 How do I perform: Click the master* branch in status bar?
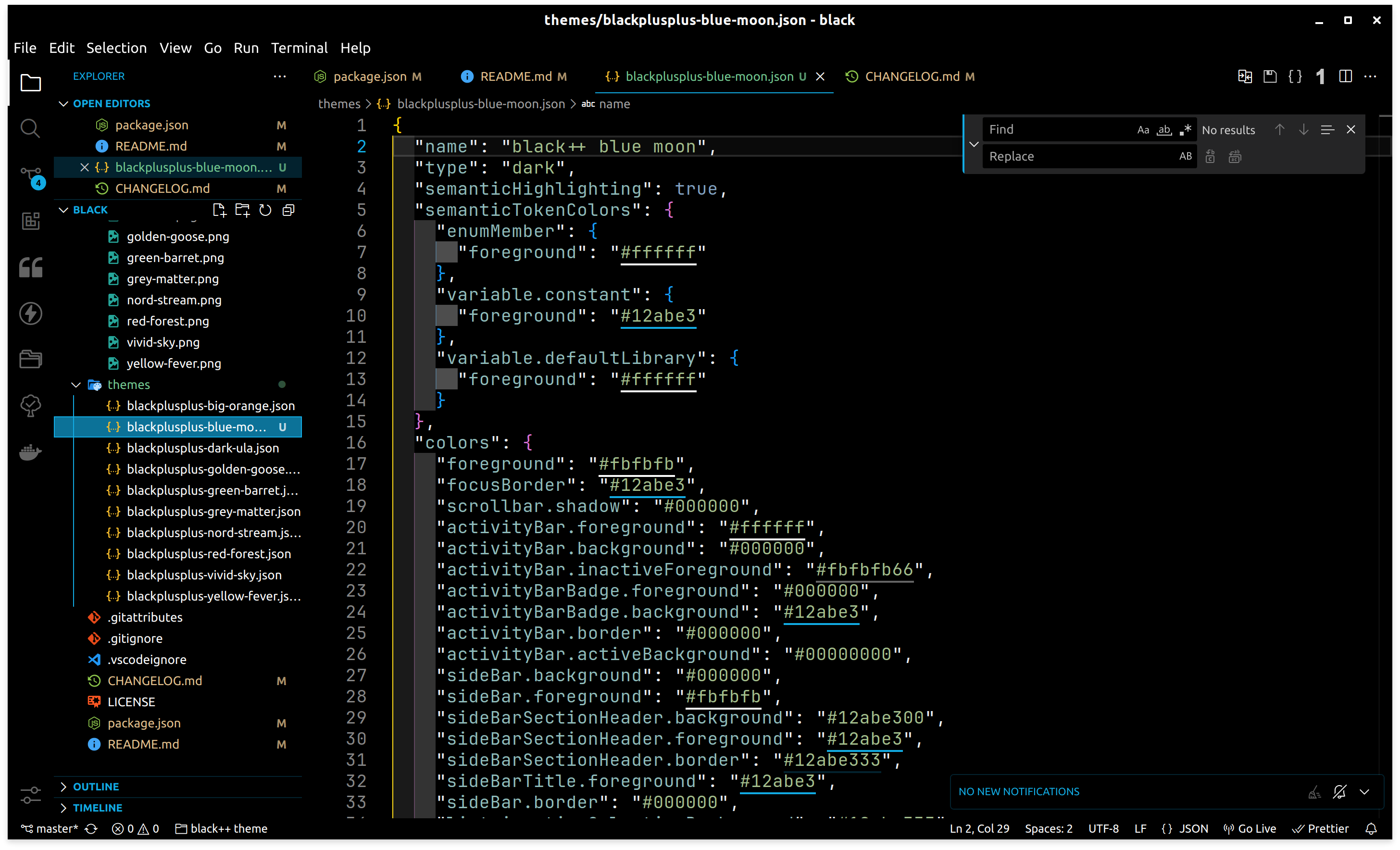click(50, 828)
